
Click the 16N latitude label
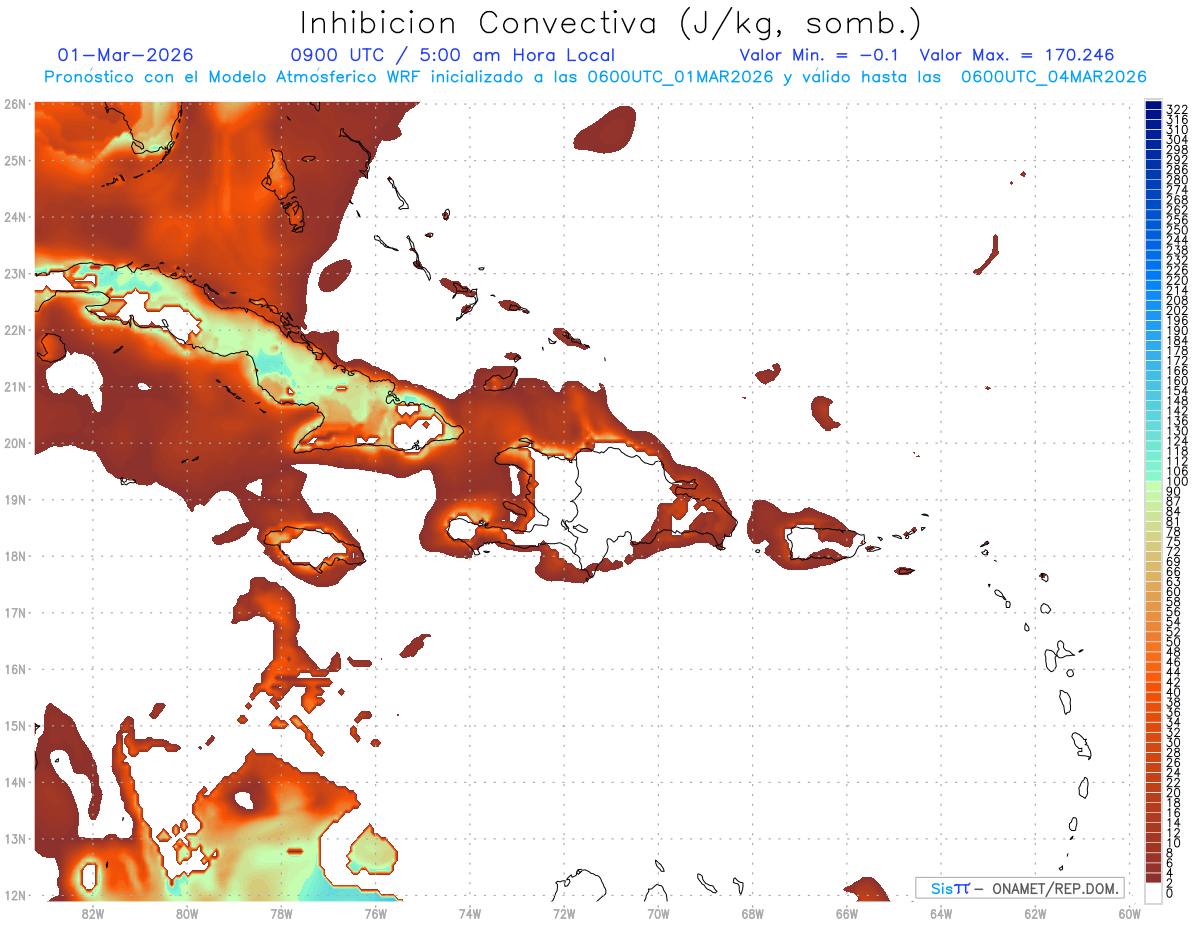click(15, 669)
